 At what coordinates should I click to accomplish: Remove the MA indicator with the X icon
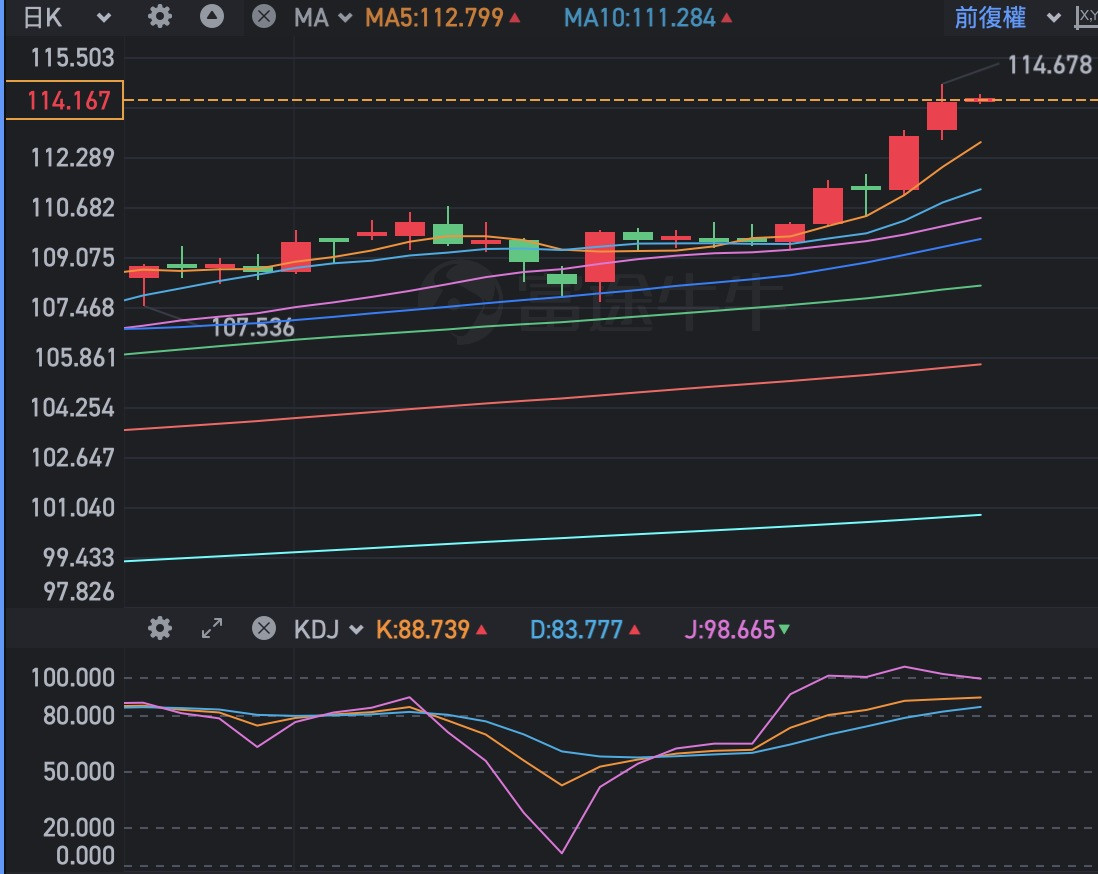[x=263, y=17]
